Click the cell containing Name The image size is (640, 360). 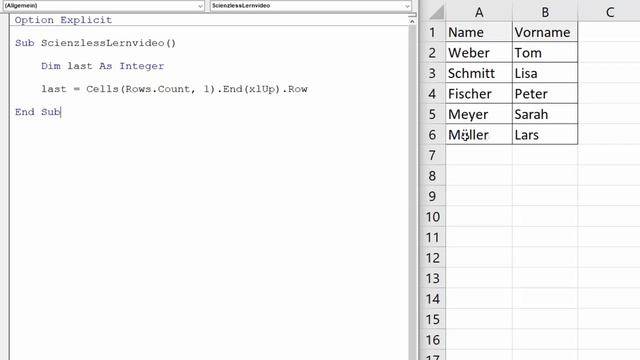(x=479, y=32)
